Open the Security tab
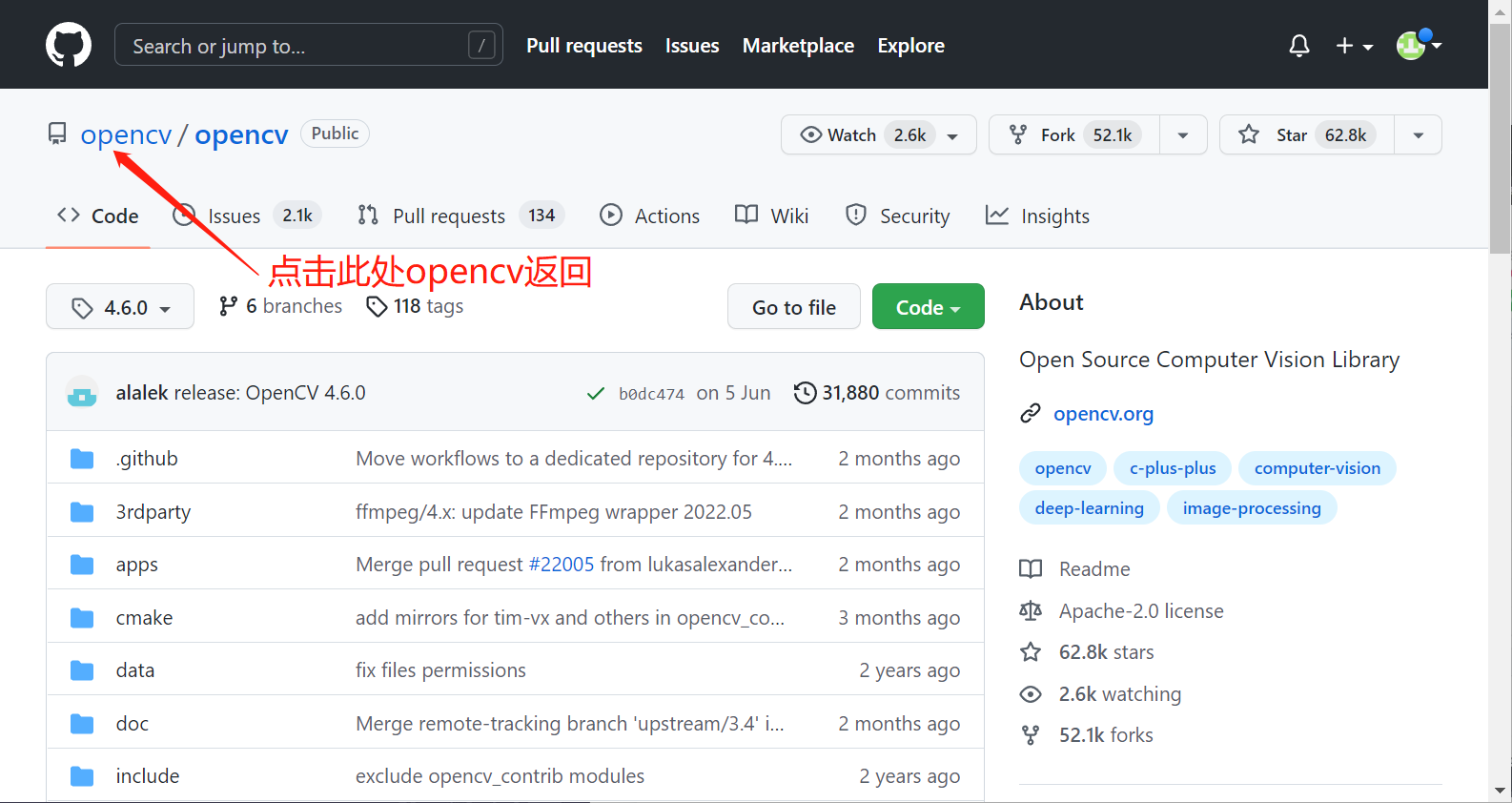 898,216
